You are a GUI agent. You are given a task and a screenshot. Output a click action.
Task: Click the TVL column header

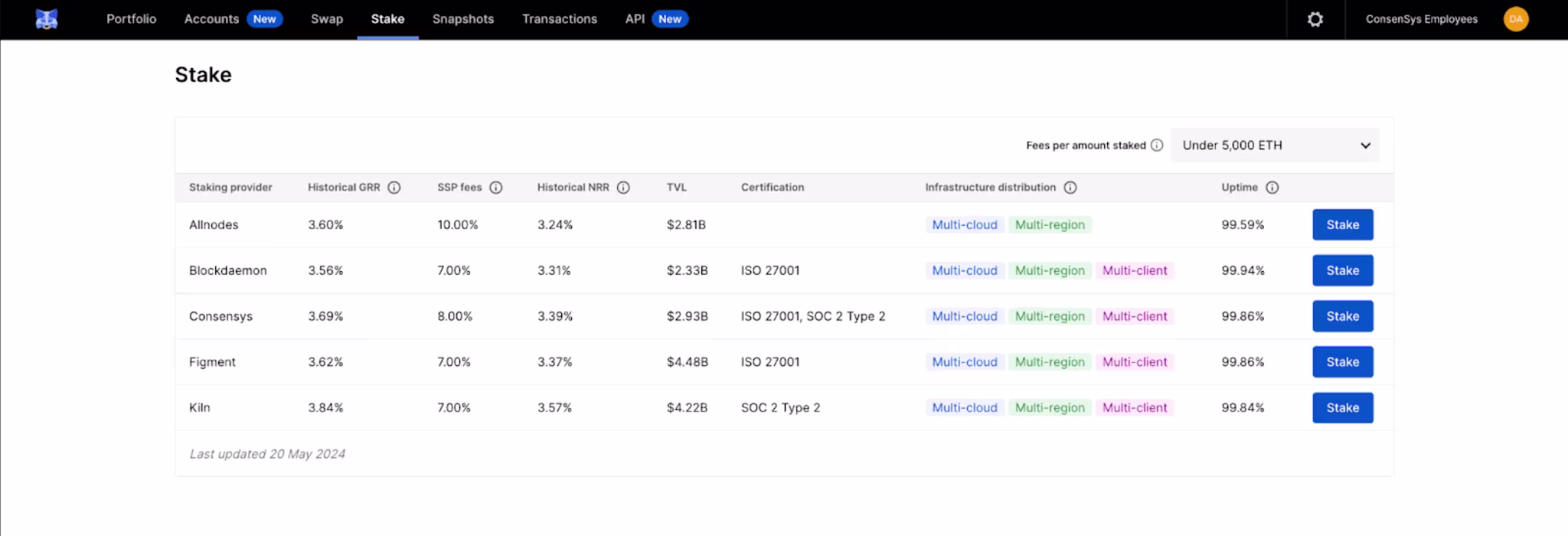click(677, 188)
